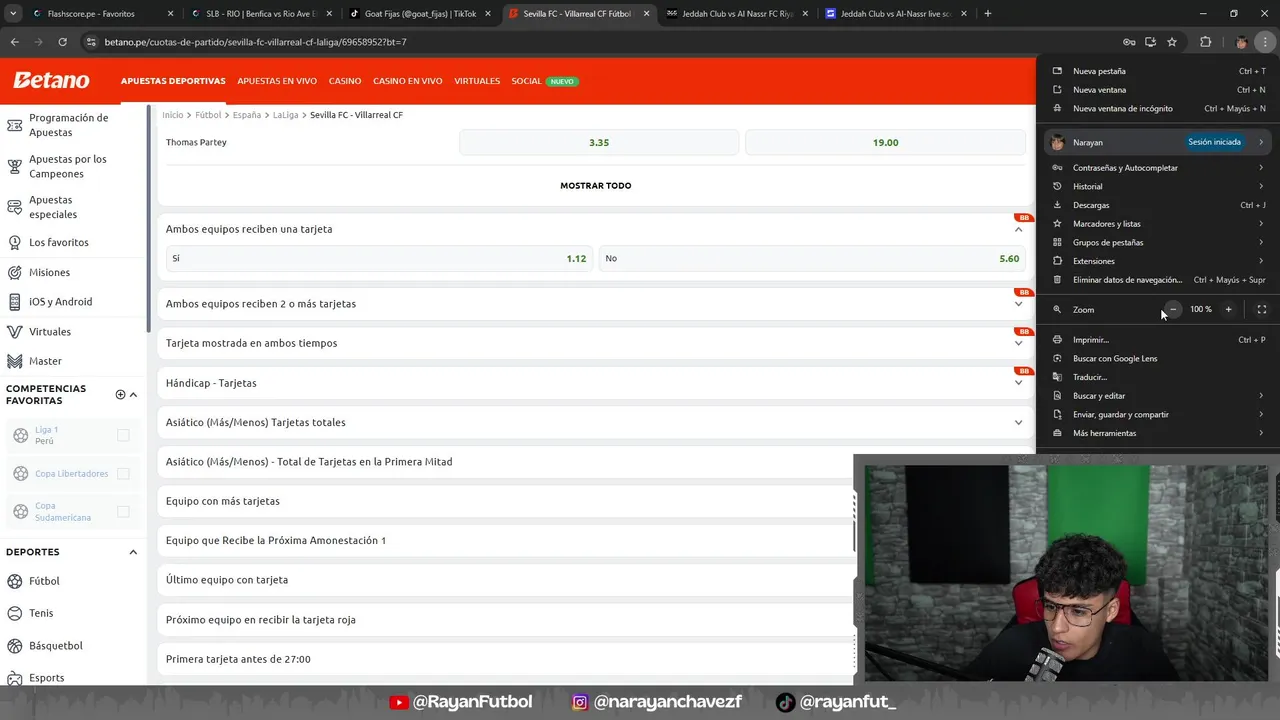Switch to Goat Fijas TikTok tab
Image resolution: width=1280 pixels, height=720 pixels.
click(x=419, y=14)
